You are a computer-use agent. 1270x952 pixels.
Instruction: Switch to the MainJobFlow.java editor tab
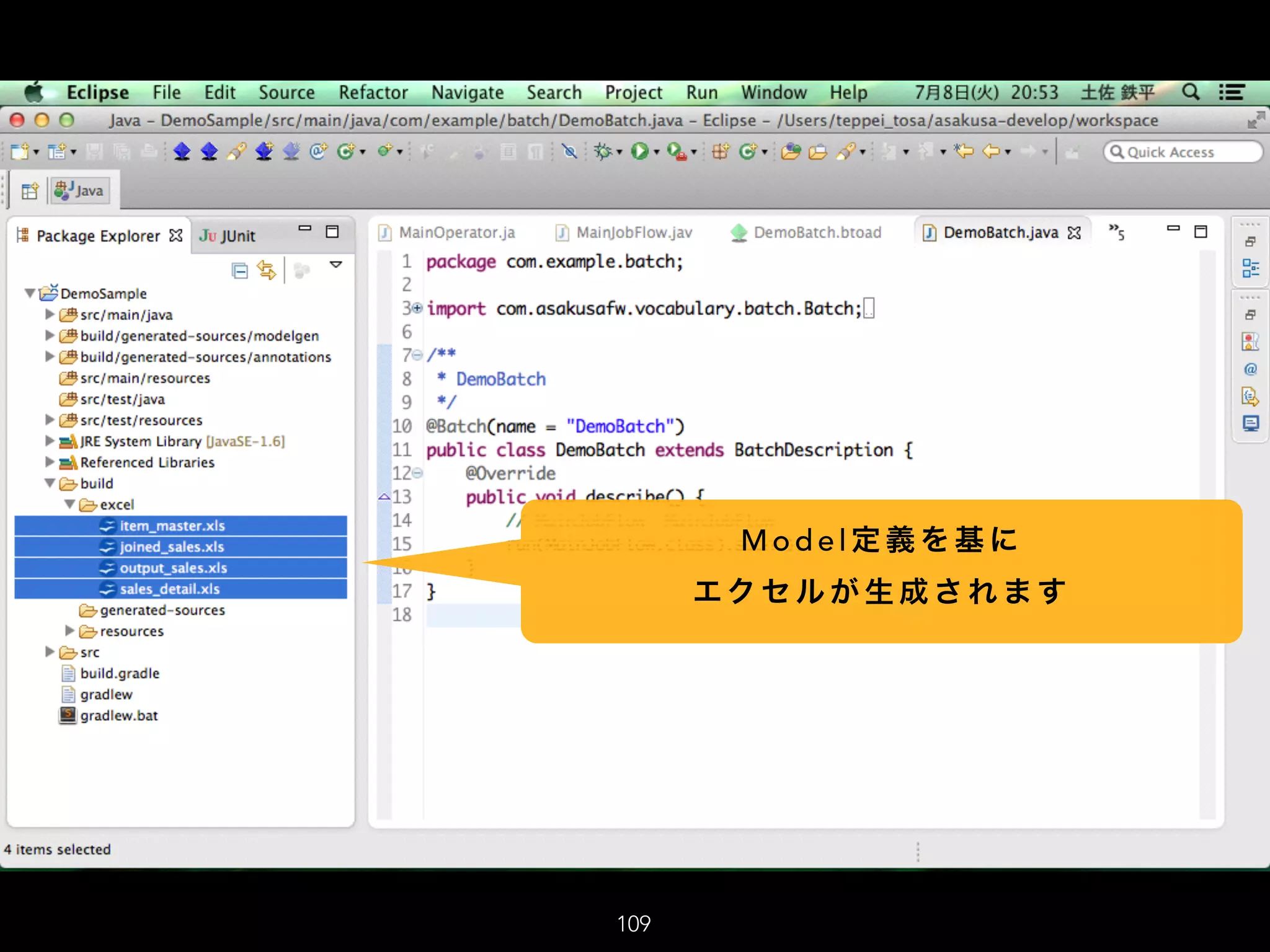633,232
